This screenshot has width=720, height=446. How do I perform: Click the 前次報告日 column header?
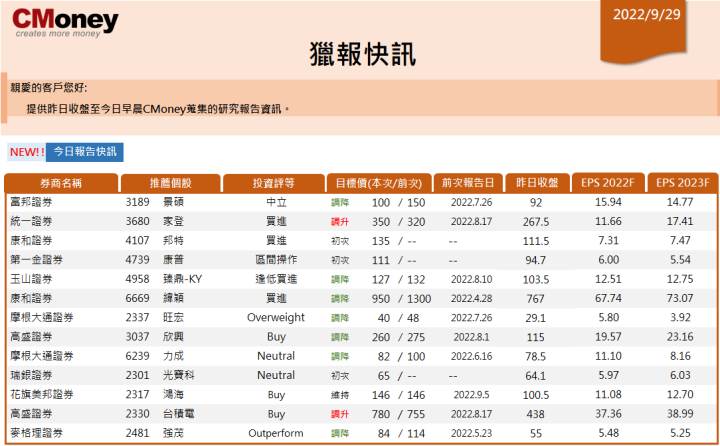pos(468,183)
